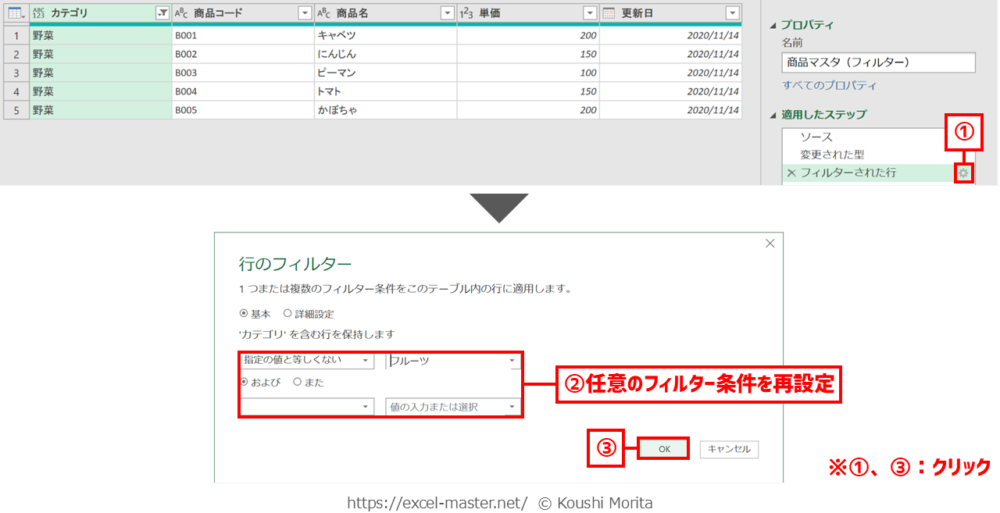The width and height of the screenshot is (1000, 513).
Task: Open the 値の入力または選択 dropdown
Action: tap(512, 406)
